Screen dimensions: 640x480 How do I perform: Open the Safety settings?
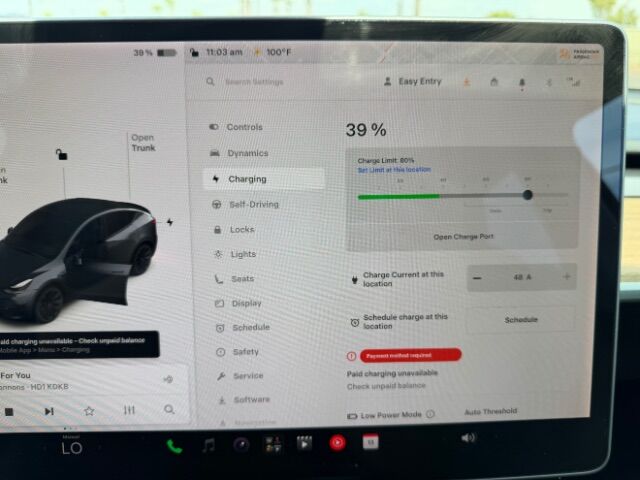237,351
